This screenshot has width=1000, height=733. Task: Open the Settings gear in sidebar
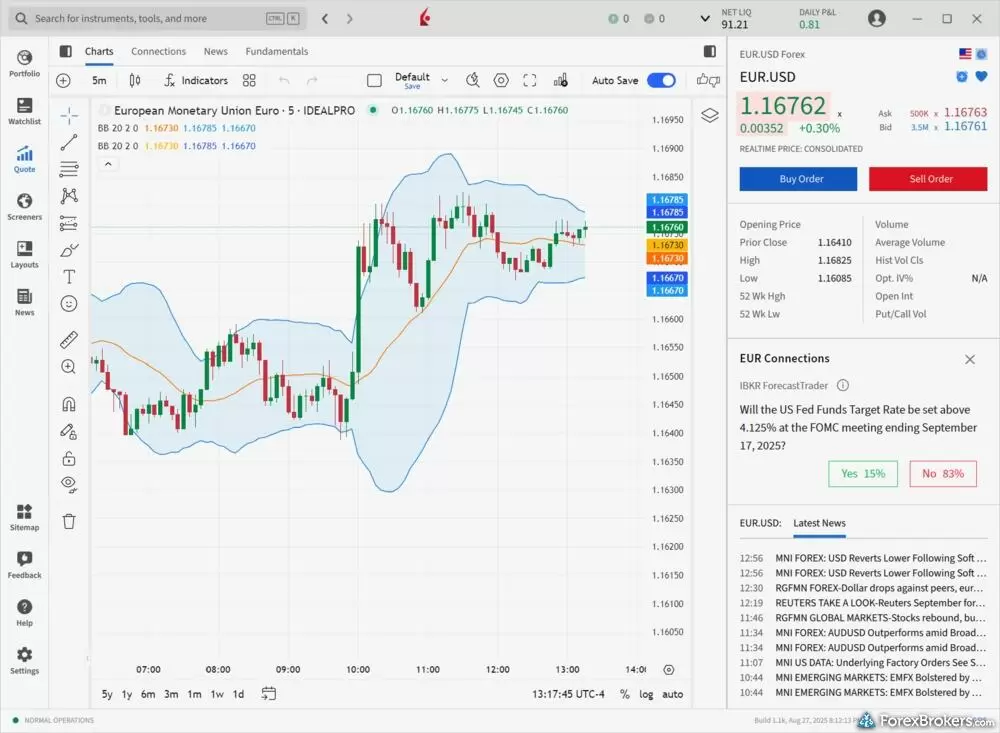pyautogui.click(x=24, y=660)
